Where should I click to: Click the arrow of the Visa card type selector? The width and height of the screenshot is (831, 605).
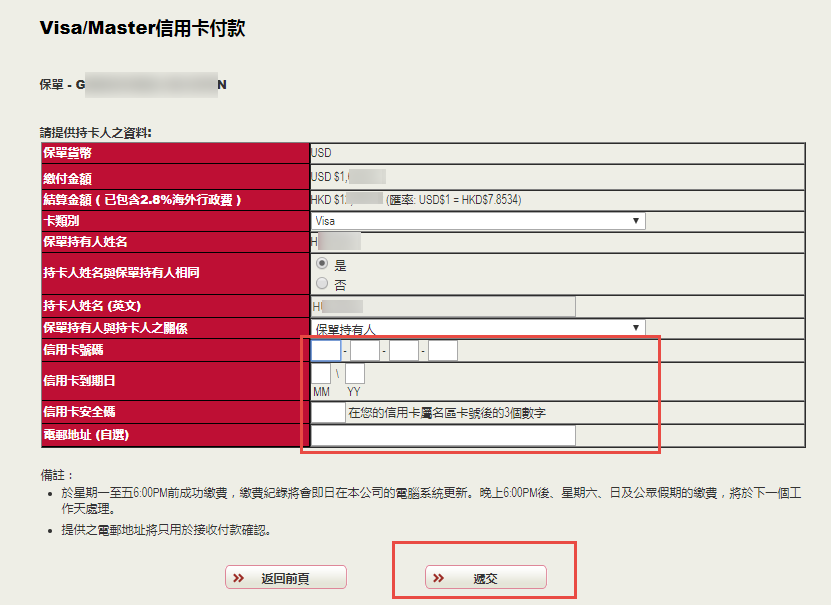(x=636, y=221)
